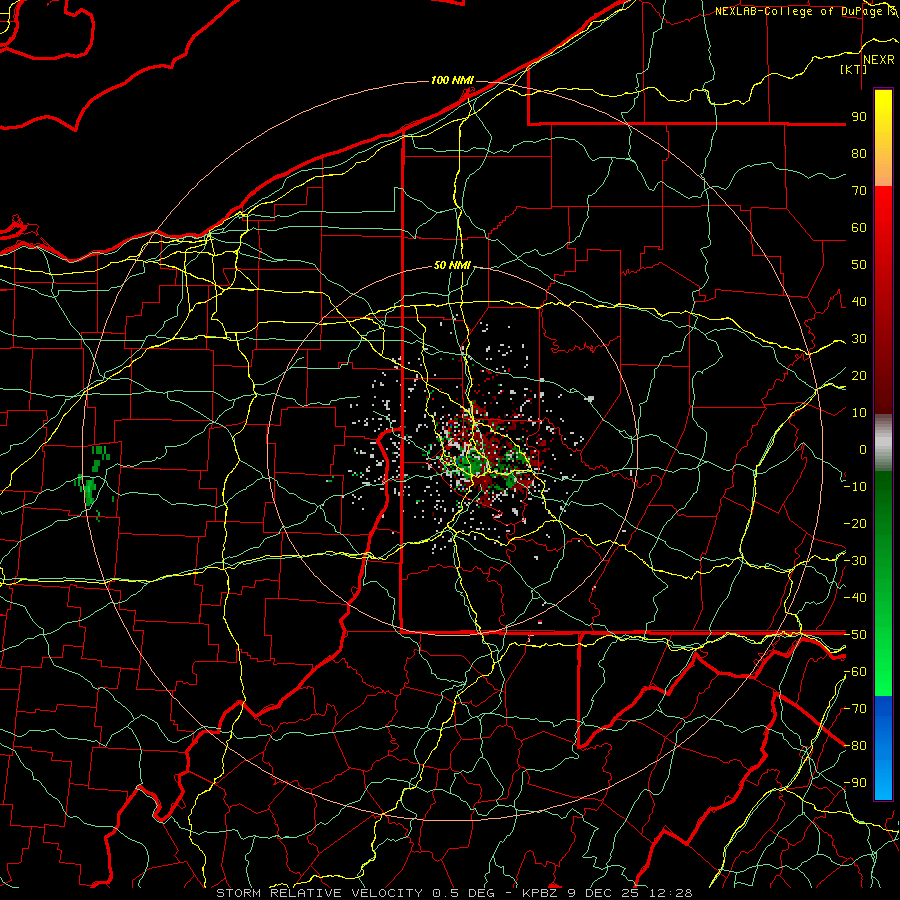Viewport: 900px width, 900px height.
Task: Click the 50 NMI range ring label
Action: pos(452,265)
